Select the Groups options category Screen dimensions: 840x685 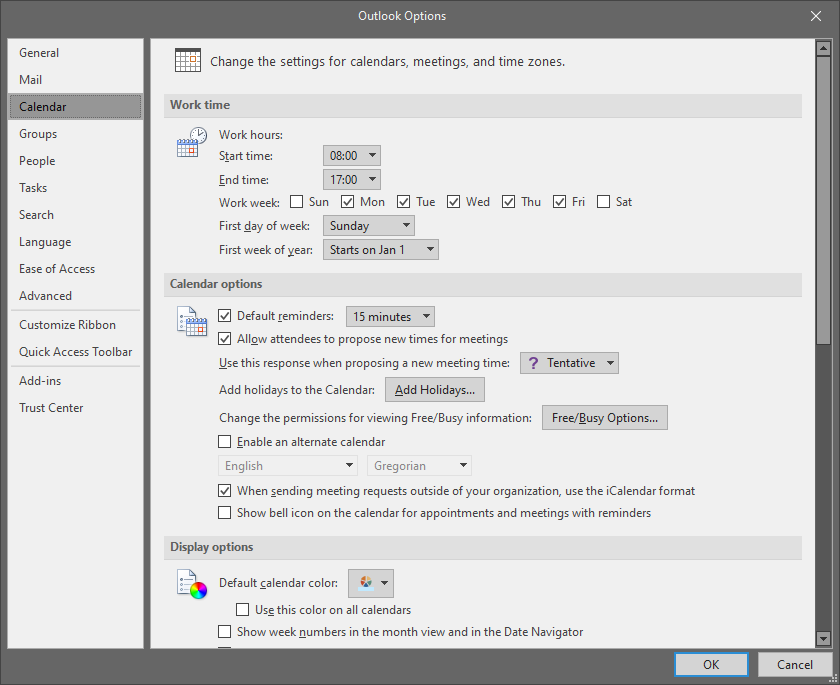click(75, 134)
